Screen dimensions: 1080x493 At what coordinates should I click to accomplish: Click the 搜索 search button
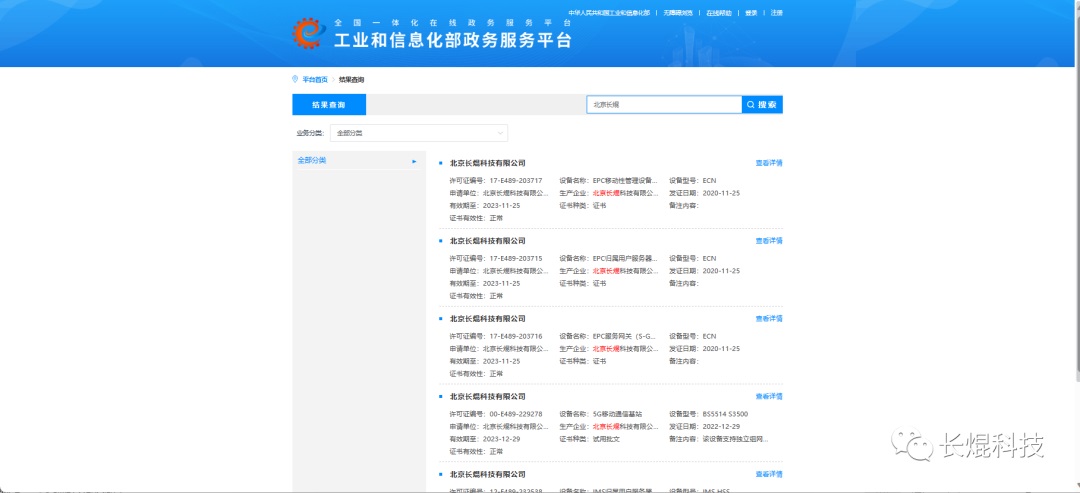pyautogui.click(x=762, y=105)
